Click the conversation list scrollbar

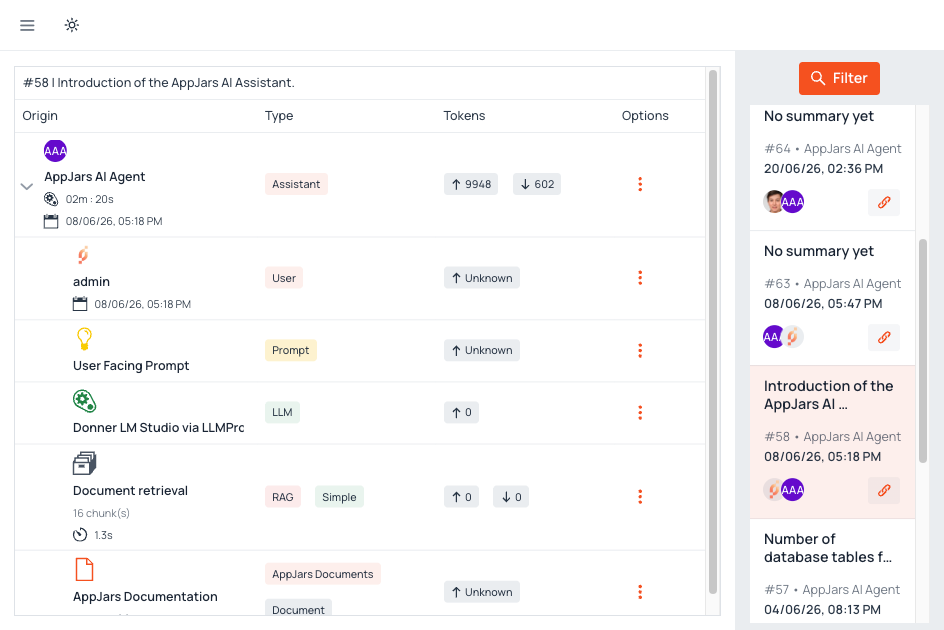[923, 351]
